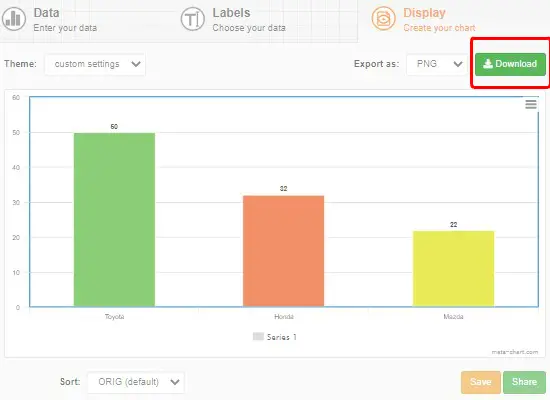This screenshot has width=550, height=400.
Task: Click the green Share button
Action: pyautogui.click(x=524, y=382)
